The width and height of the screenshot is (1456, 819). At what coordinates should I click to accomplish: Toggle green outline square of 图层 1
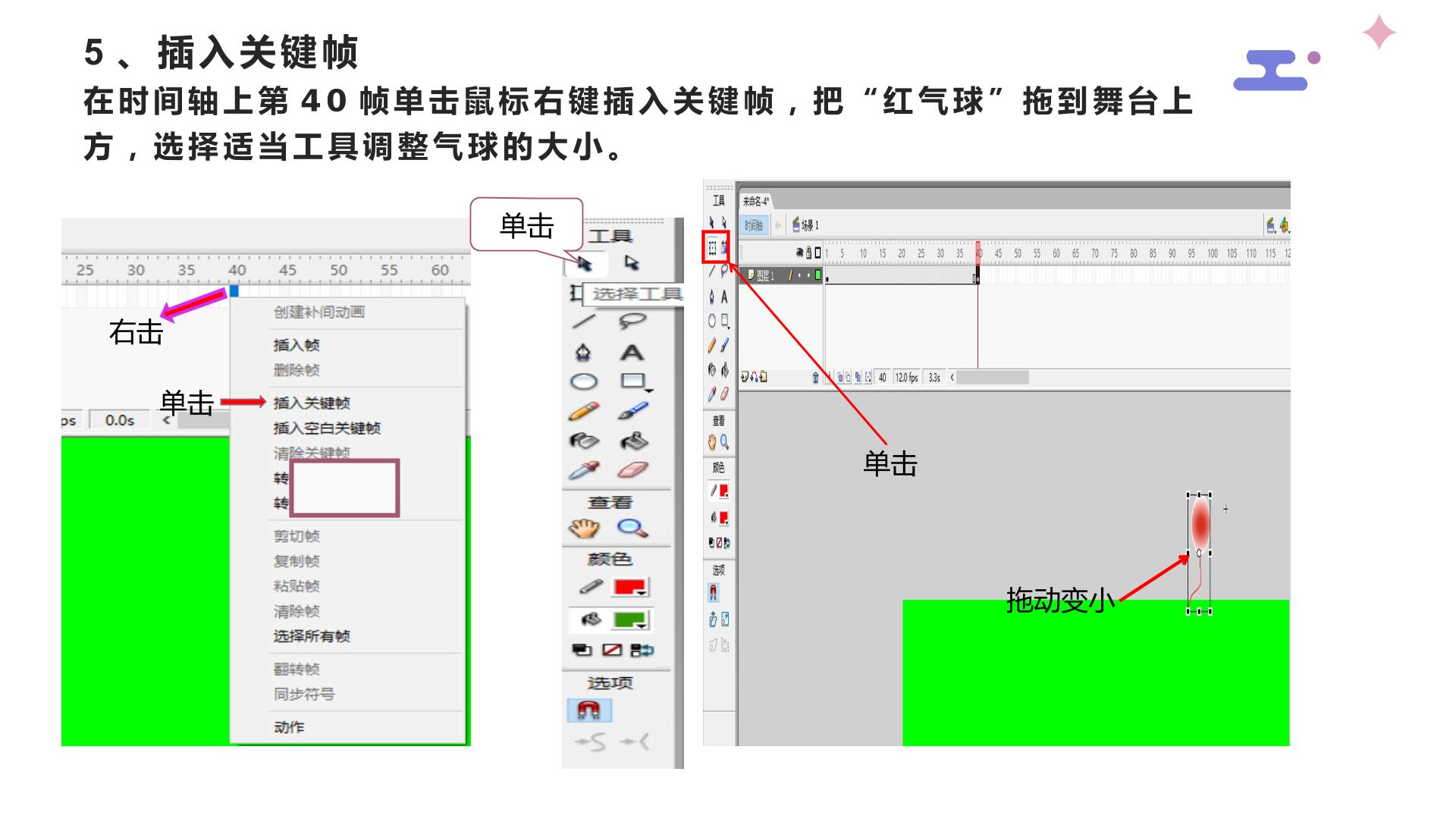click(x=817, y=275)
